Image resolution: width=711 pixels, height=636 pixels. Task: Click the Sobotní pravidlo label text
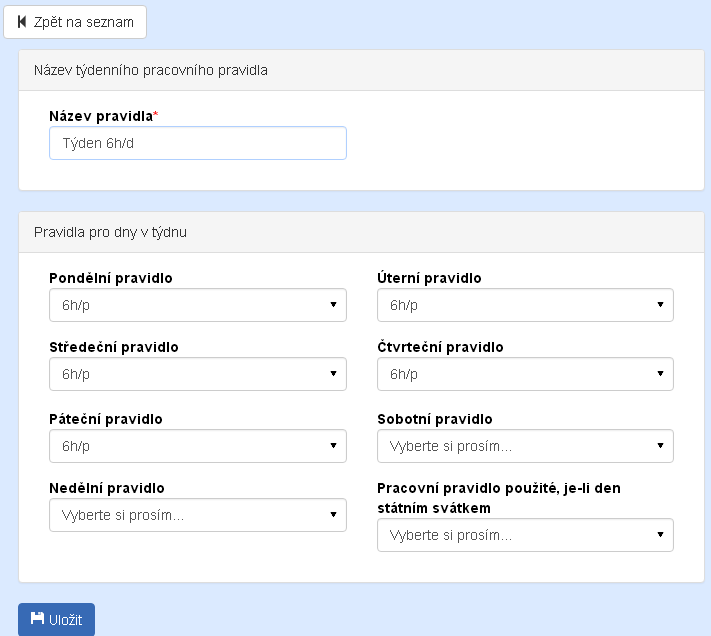click(435, 419)
